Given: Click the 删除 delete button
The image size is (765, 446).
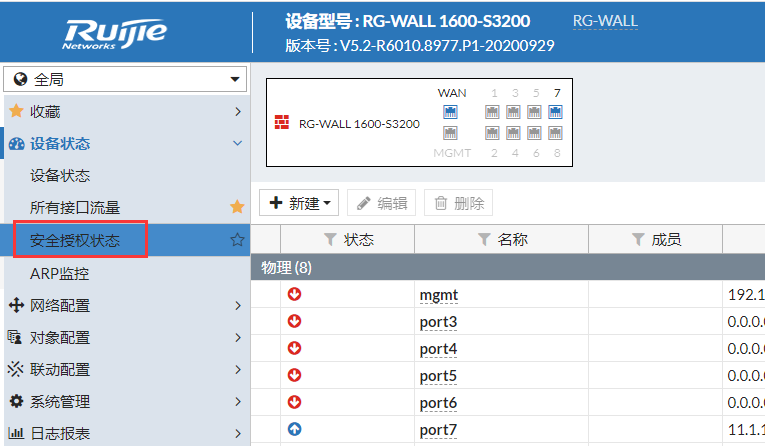Looking at the screenshot, I should [x=459, y=203].
